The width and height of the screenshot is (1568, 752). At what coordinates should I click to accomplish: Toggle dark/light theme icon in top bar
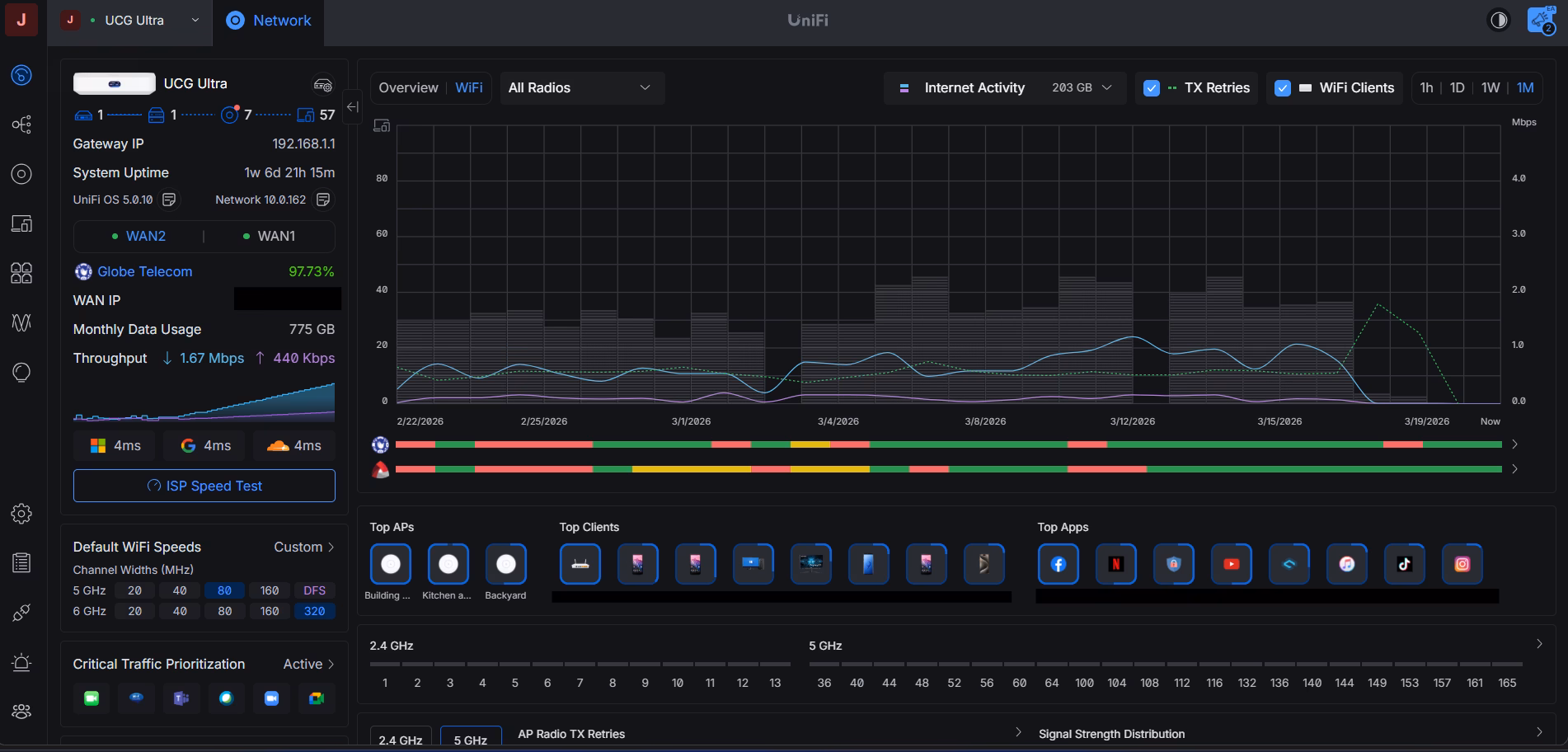1499,21
